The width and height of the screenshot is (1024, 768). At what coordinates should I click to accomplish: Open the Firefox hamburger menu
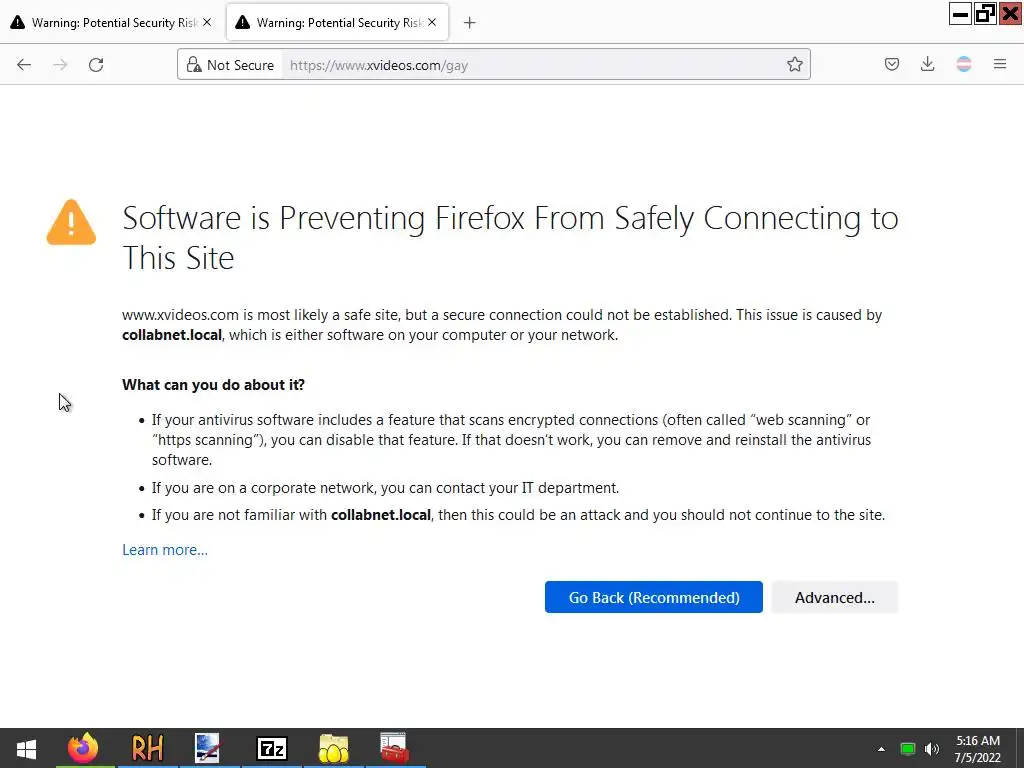pos(999,64)
